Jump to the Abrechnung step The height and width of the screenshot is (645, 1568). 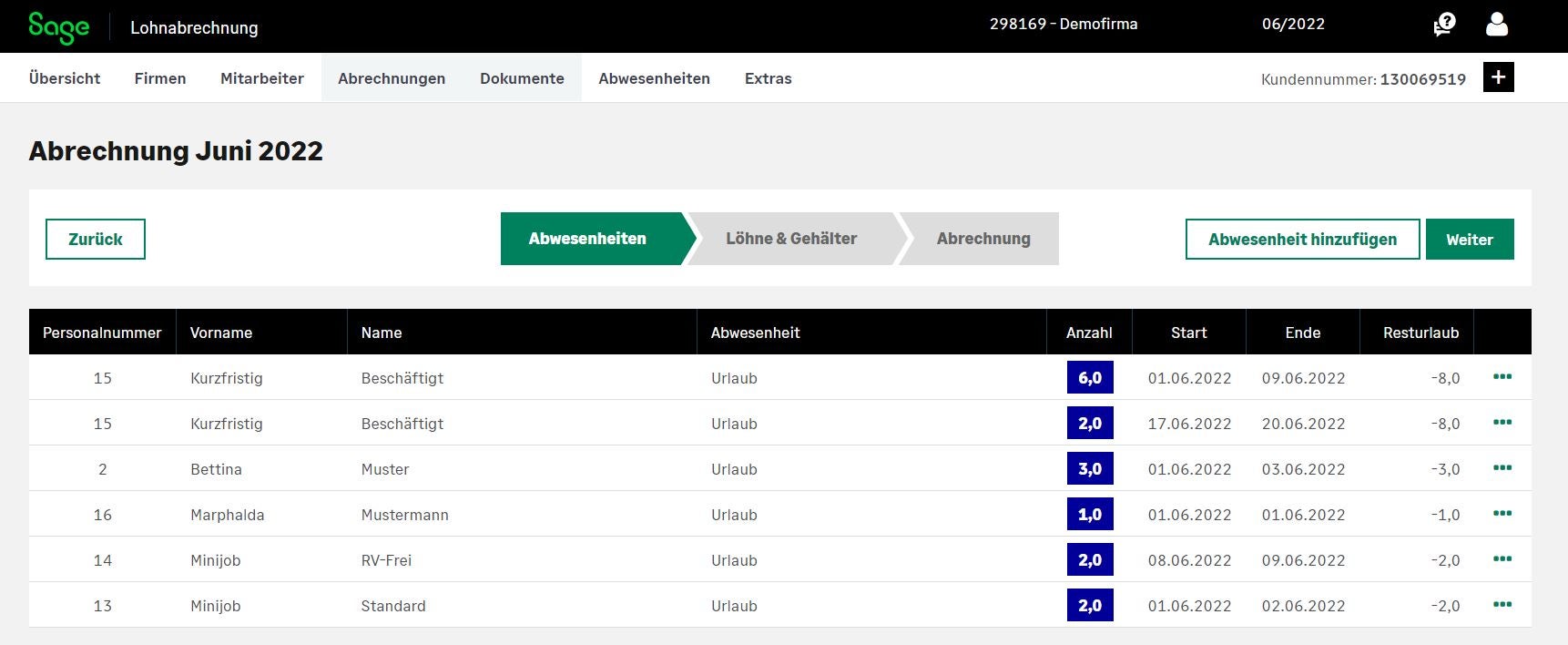pyautogui.click(x=983, y=239)
